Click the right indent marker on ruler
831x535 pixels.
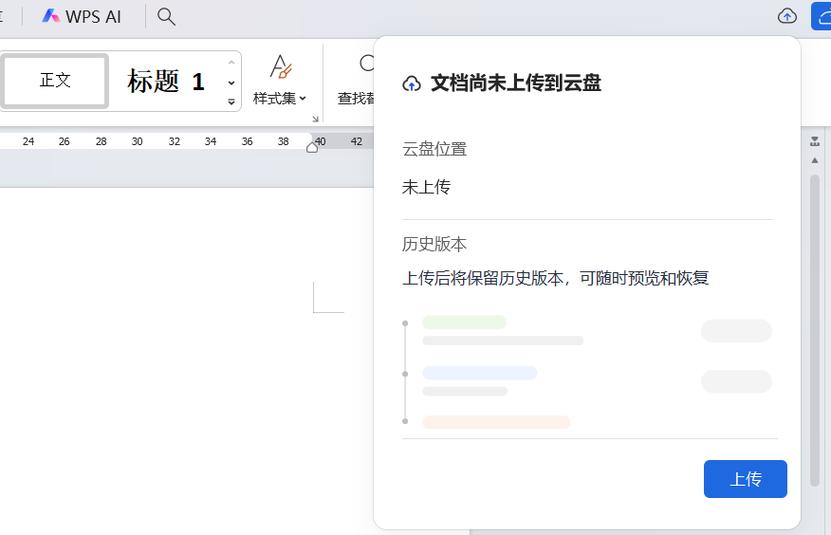tap(312, 148)
